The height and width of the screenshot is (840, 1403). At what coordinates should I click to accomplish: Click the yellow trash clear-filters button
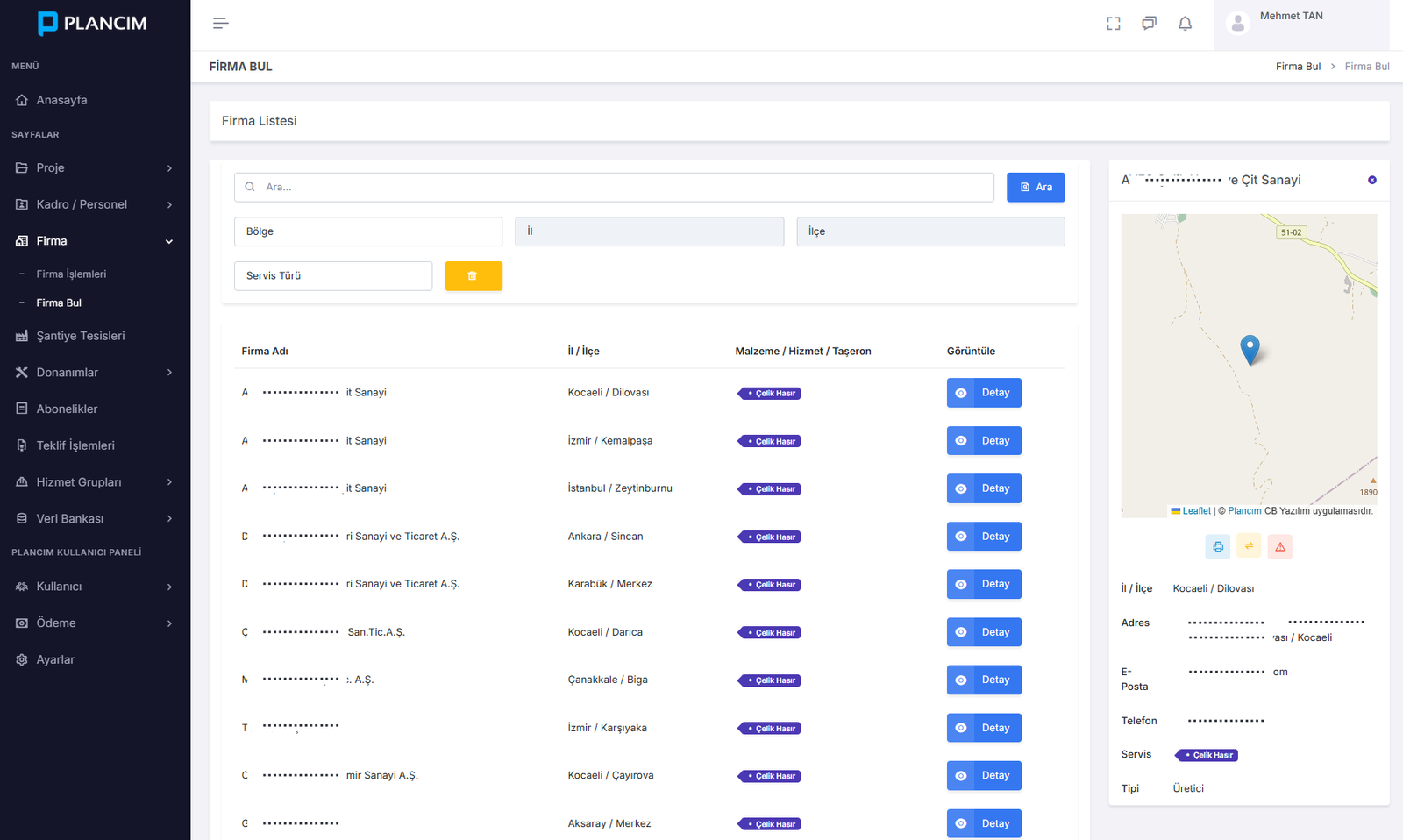pos(474,275)
